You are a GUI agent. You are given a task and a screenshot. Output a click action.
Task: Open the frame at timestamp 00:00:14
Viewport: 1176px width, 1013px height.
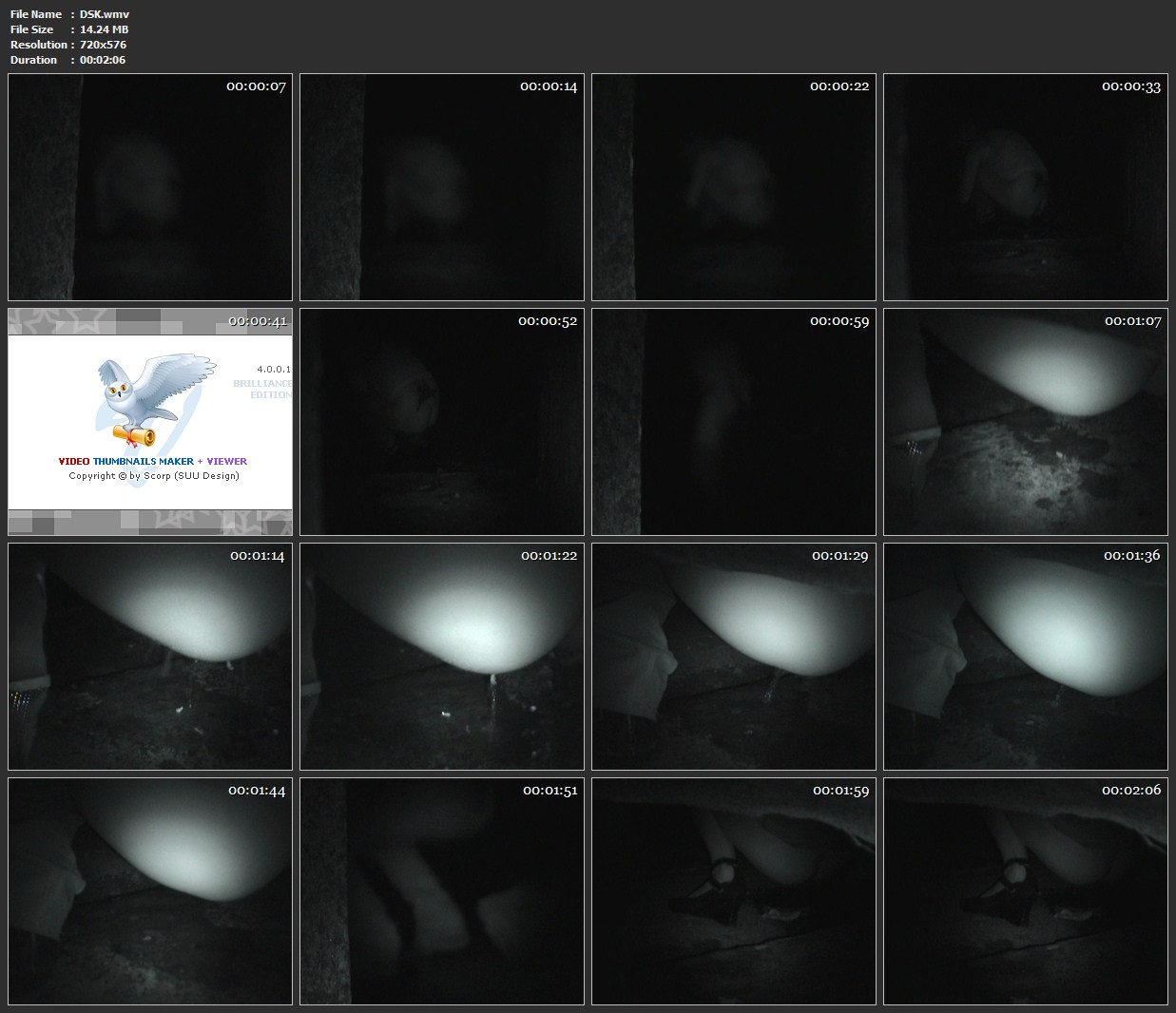[x=442, y=187]
